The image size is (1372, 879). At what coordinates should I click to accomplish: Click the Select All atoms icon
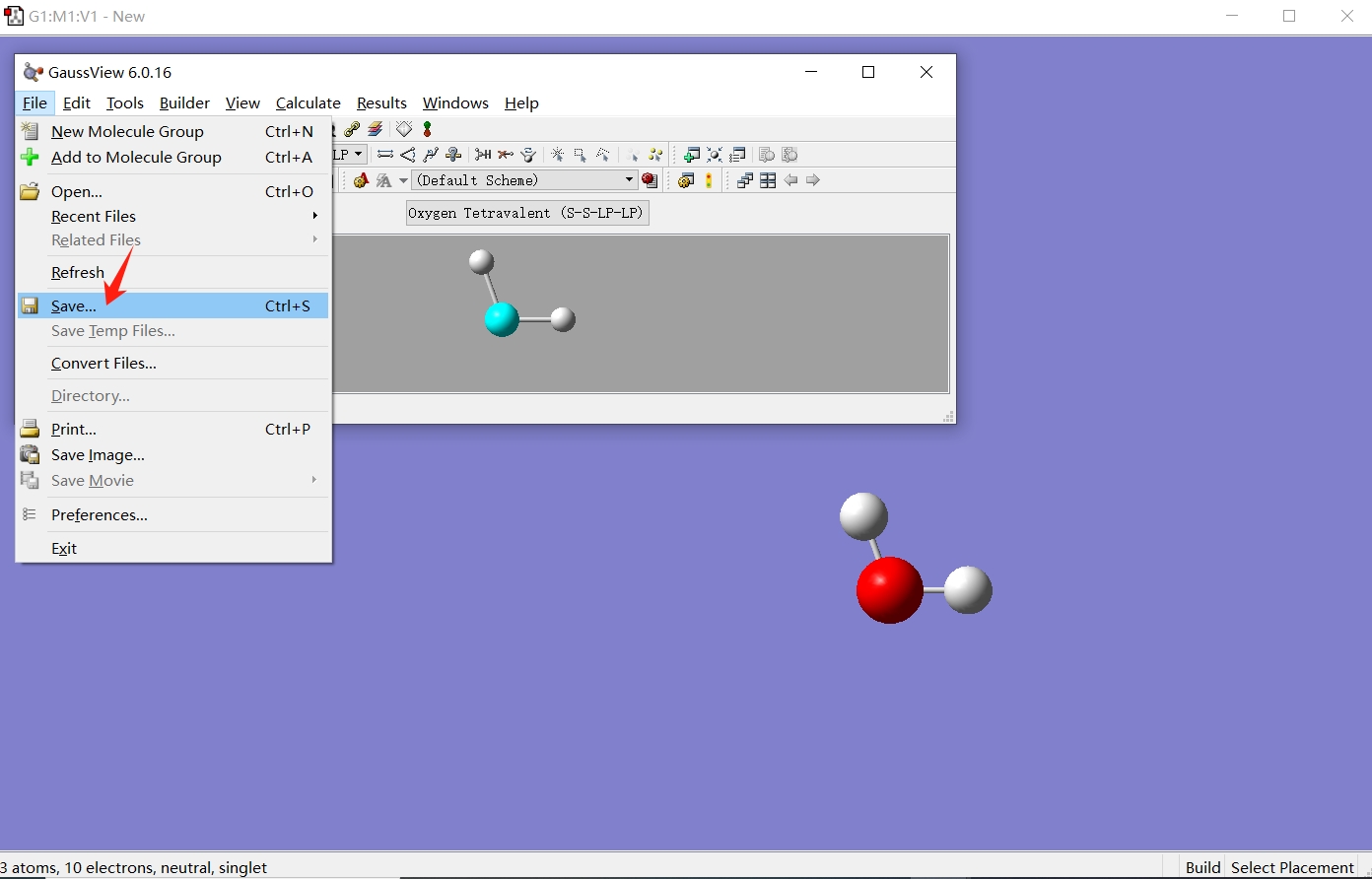[x=654, y=155]
